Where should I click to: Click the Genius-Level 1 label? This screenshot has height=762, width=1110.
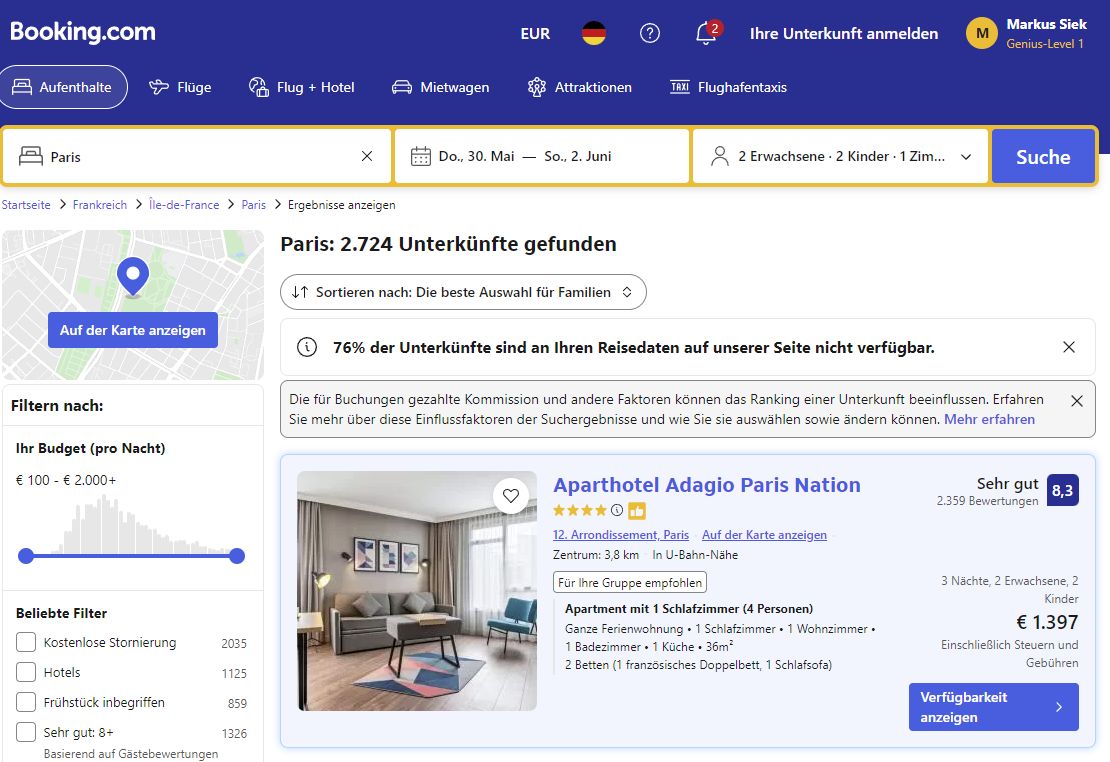coord(1045,44)
